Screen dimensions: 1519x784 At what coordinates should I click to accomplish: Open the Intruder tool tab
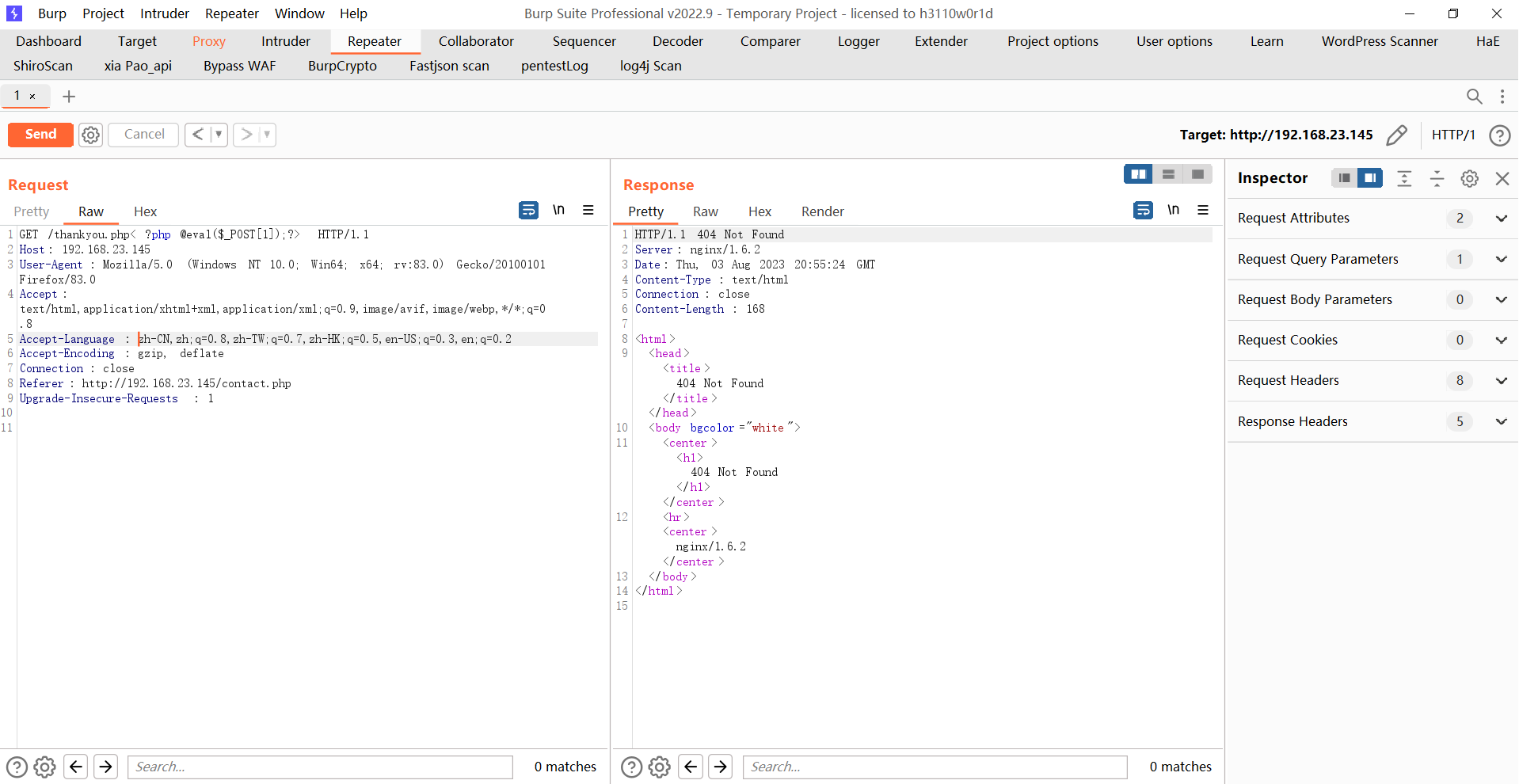tap(286, 41)
